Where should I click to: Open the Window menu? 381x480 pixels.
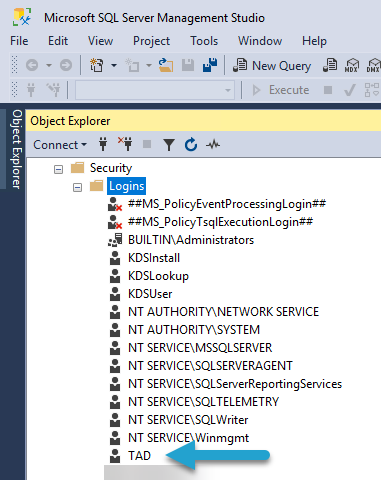click(260, 41)
